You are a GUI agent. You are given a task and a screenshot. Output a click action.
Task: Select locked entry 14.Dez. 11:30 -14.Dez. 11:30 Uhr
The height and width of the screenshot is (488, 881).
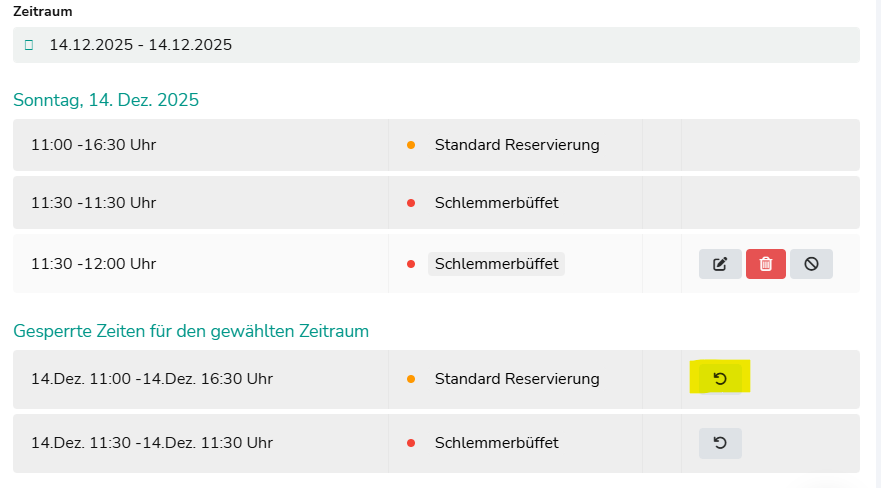(x=152, y=443)
